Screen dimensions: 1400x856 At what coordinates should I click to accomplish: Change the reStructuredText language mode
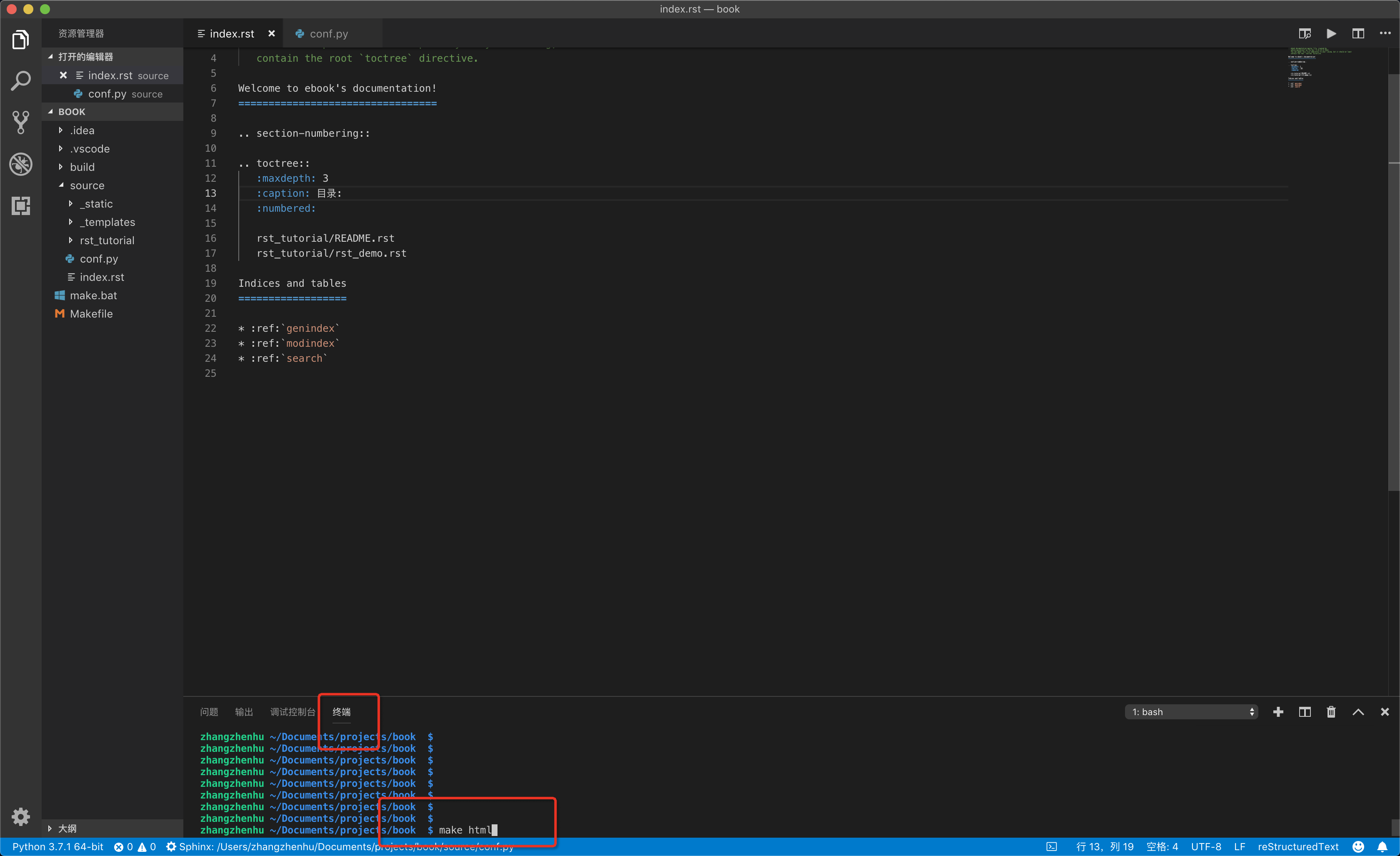tap(1298, 847)
